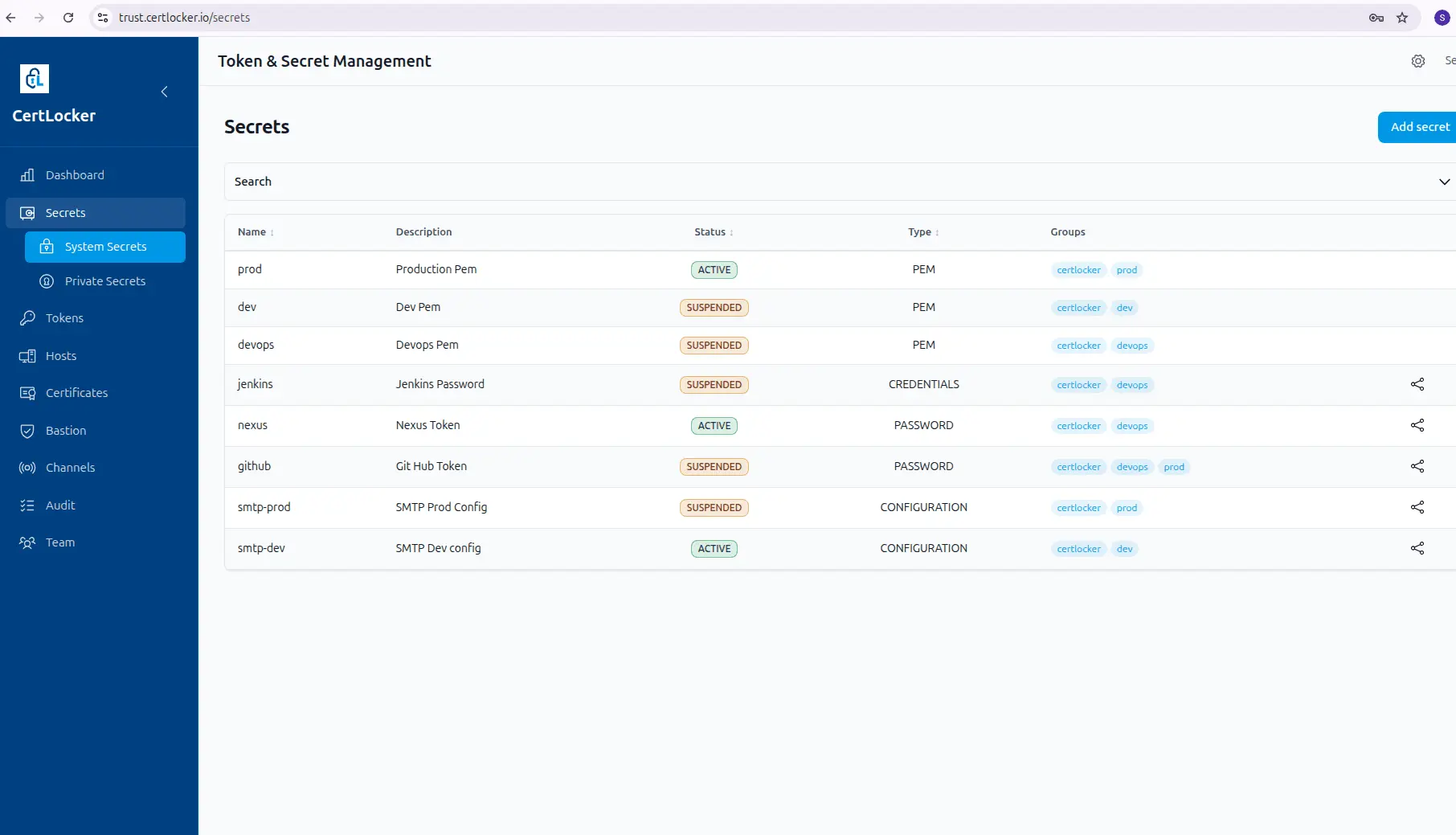
Task: Click the prod tag in github row
Action: coord(1174,467)
